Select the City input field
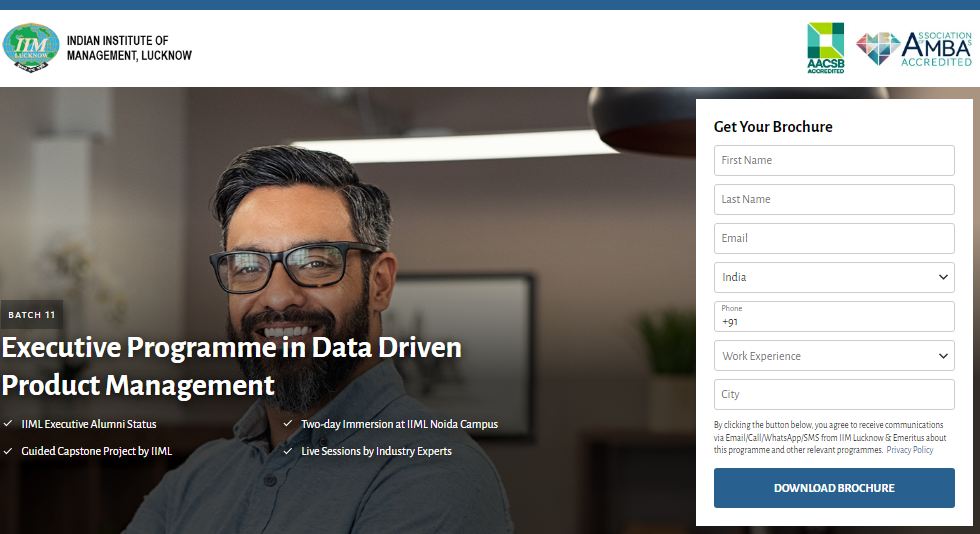Image resolution: width=980 pixels, height=534 pixels. tap(833, 394)
